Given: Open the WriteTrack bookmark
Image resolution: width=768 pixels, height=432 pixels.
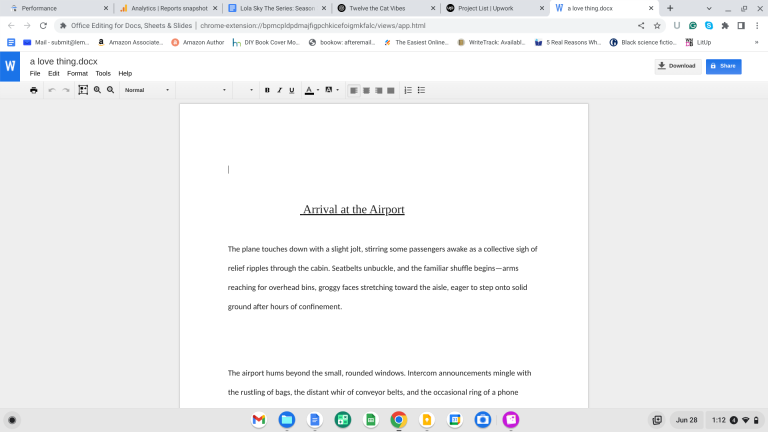Looking at the screenshot, I should coord(491,43).
